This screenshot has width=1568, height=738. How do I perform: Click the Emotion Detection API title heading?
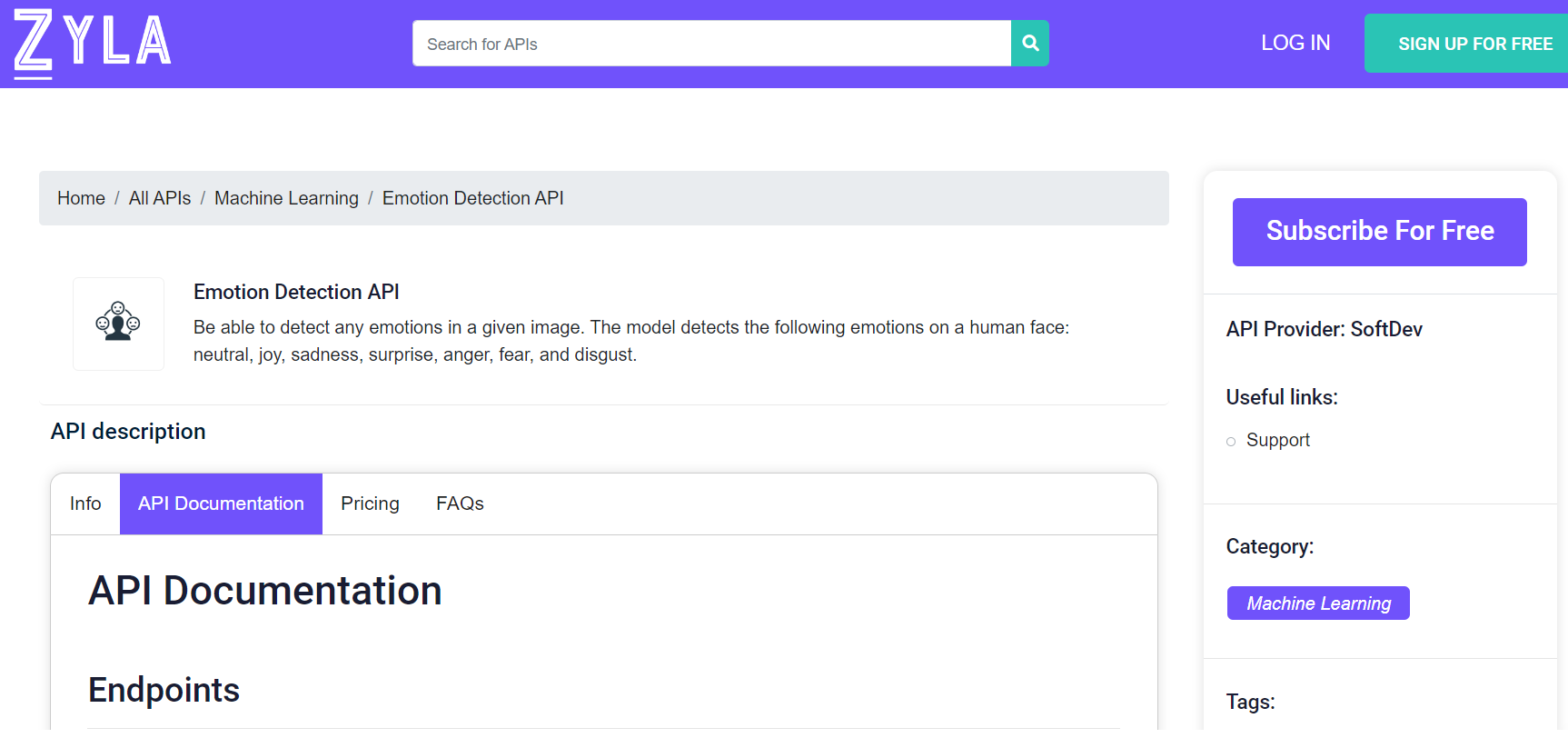coord(296,292)
